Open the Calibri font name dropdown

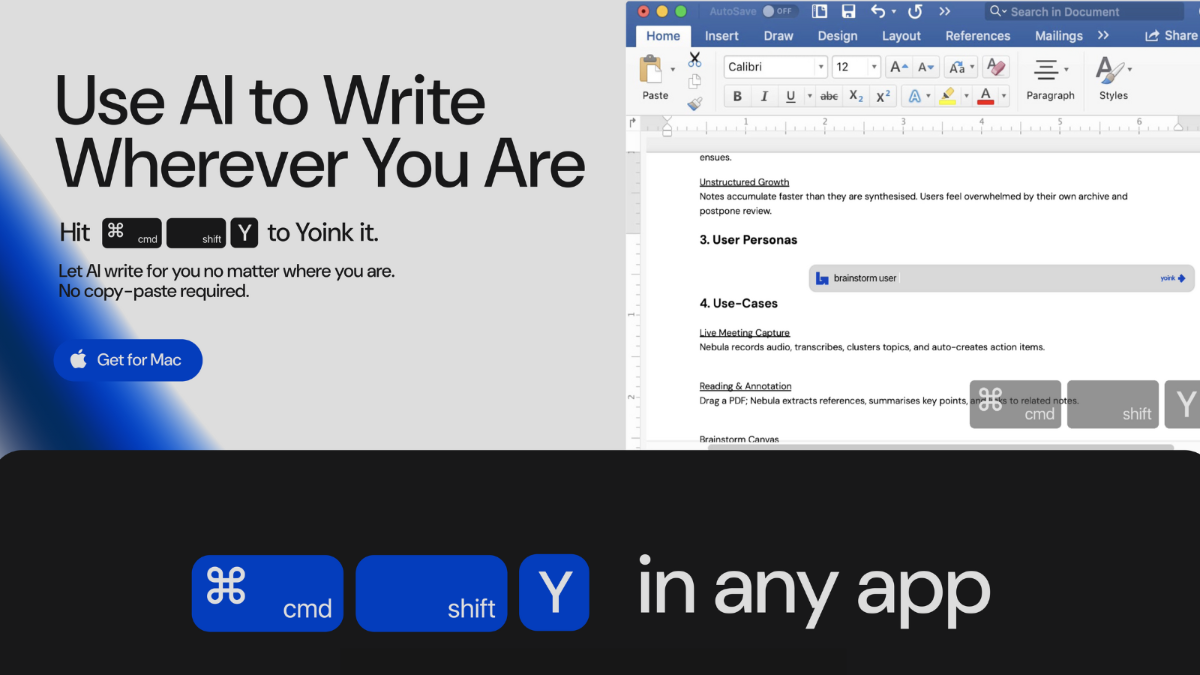(821, 67)
